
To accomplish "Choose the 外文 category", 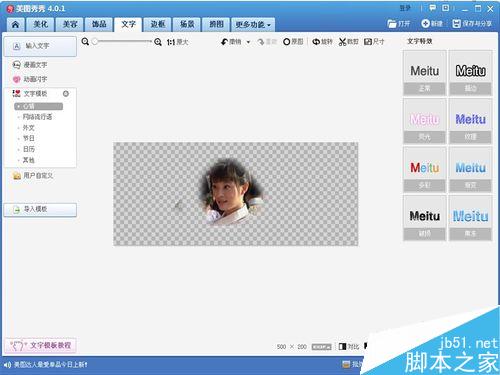I will tap(28, 128).
